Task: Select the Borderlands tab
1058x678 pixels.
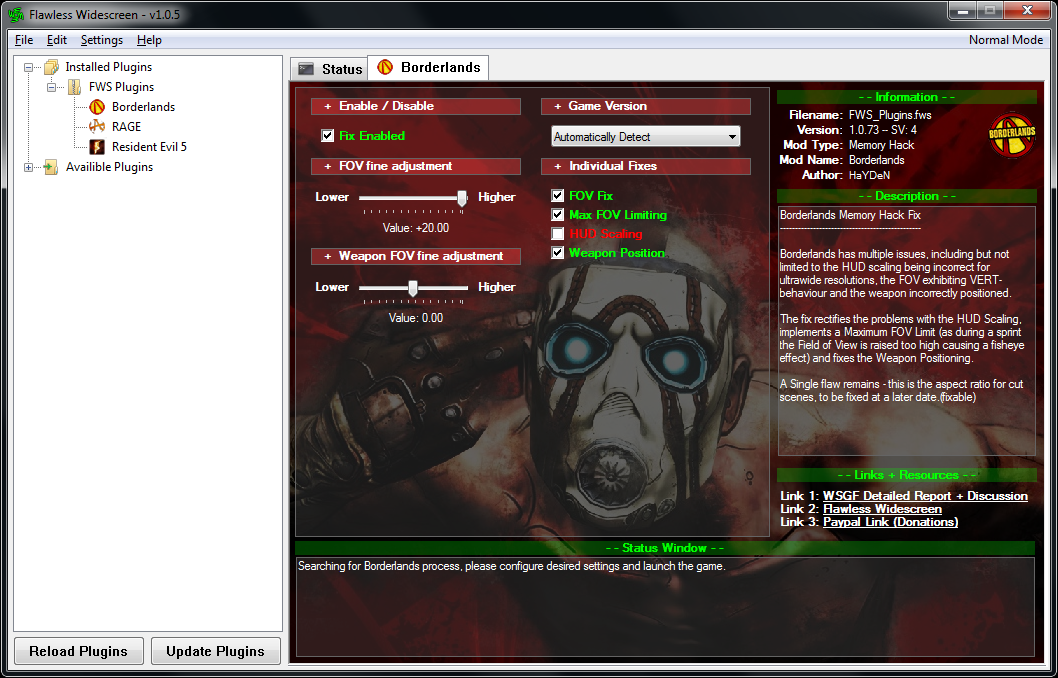Action: click(x=428, y=67)
